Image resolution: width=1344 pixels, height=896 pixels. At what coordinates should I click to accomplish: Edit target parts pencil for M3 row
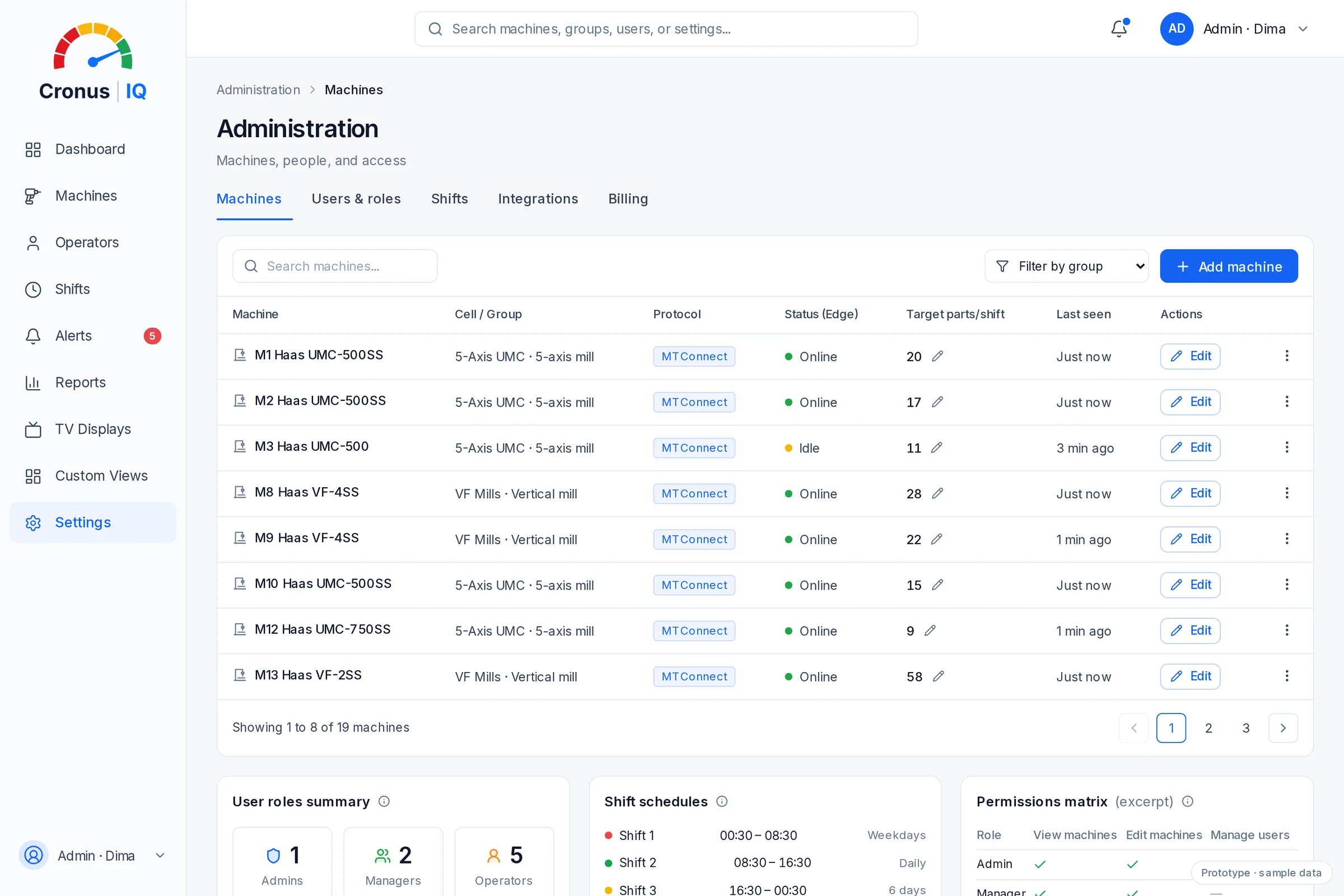(936, 447)
